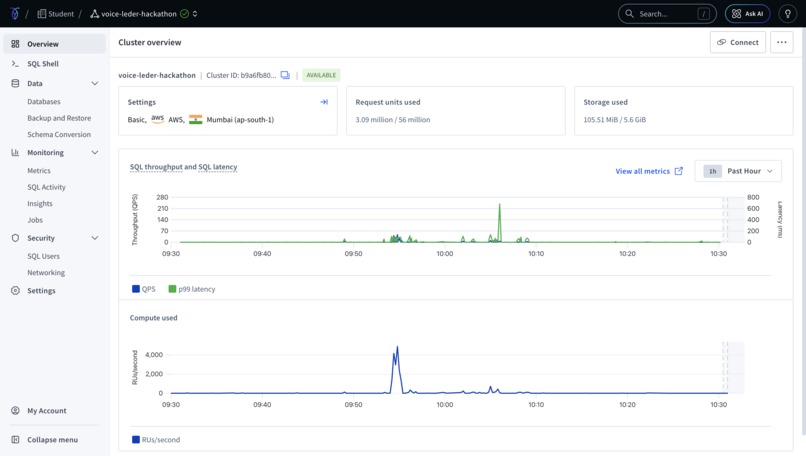Click the Collapse menu panel icon

[15, 440]
